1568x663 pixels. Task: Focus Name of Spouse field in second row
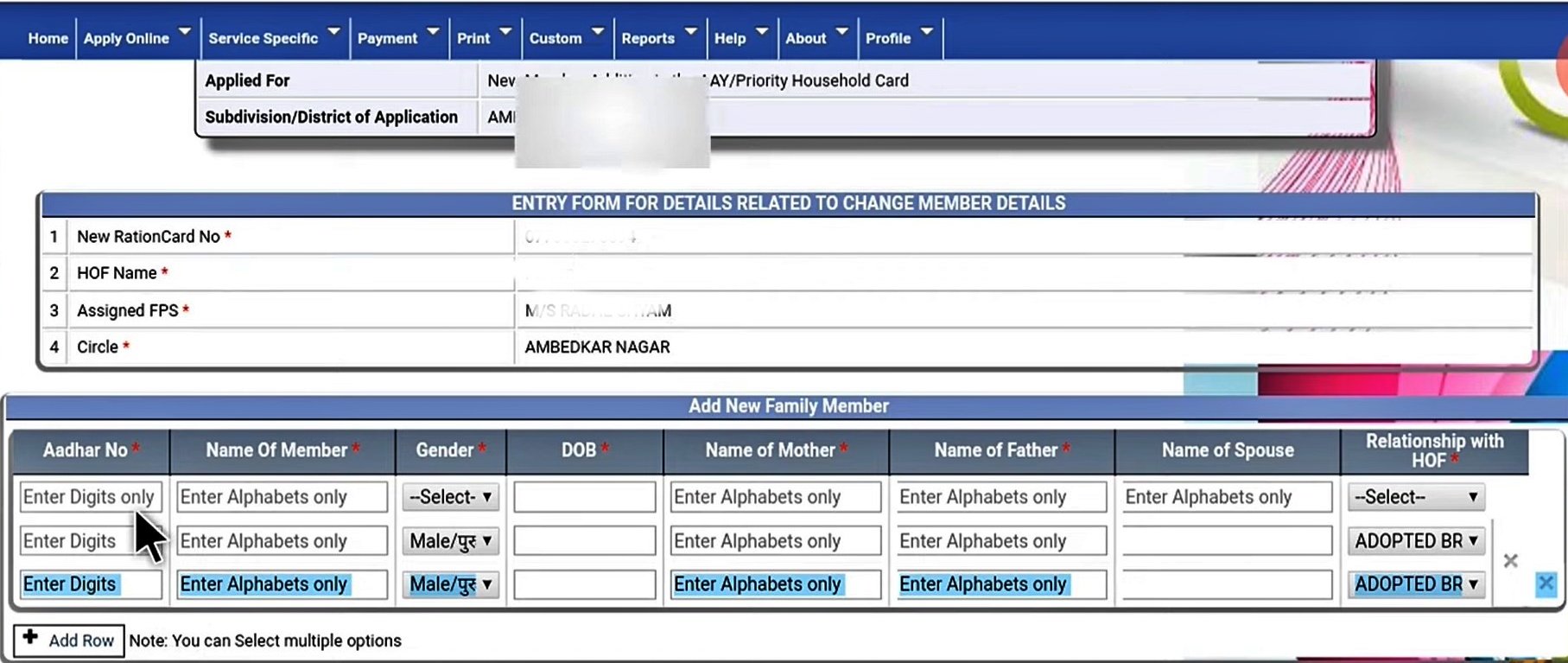point(1227,541)
